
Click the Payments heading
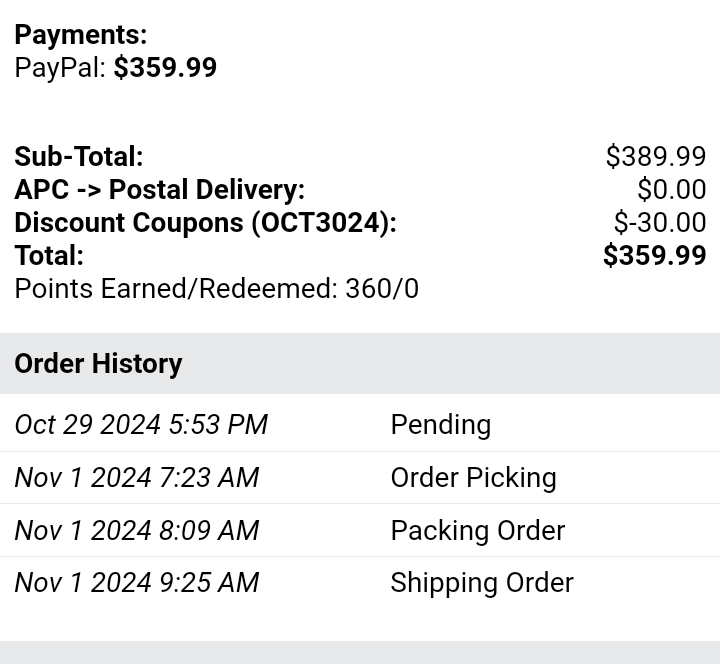point(81,34)
